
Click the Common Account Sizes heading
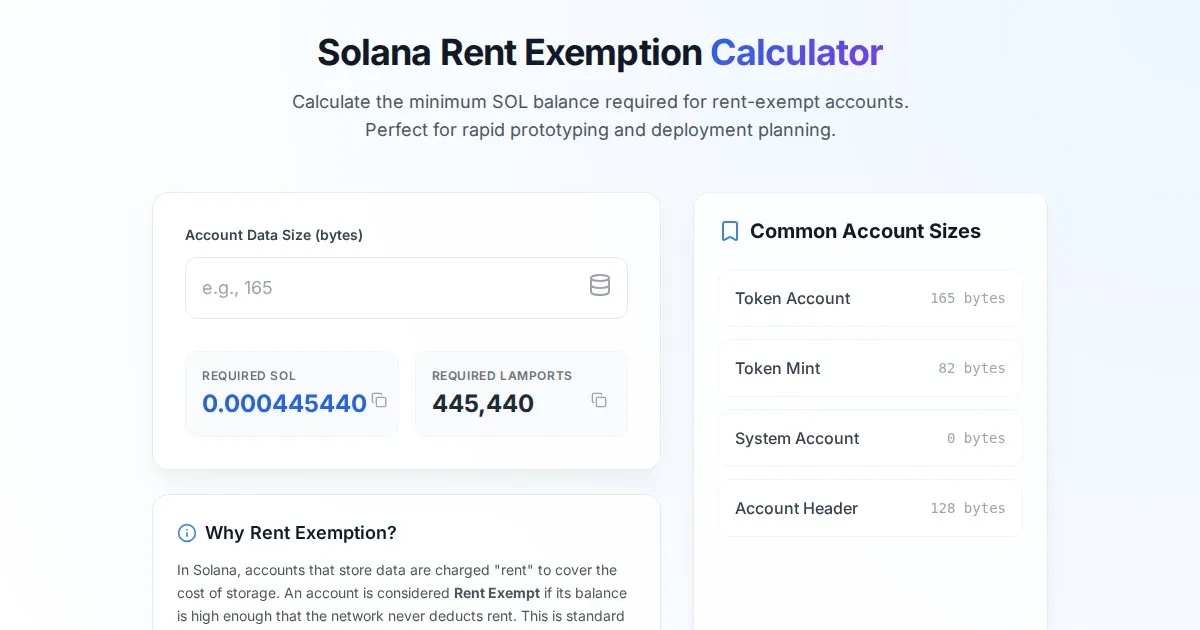(x=865, y=231)
